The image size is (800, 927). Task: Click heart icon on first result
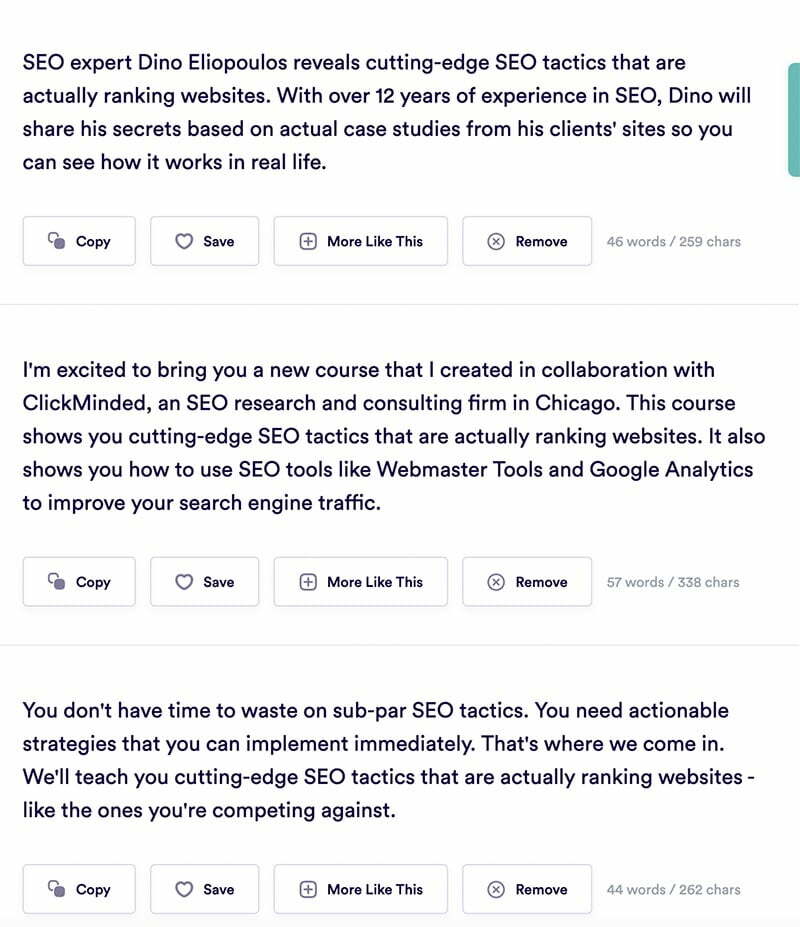click(184, 241)
